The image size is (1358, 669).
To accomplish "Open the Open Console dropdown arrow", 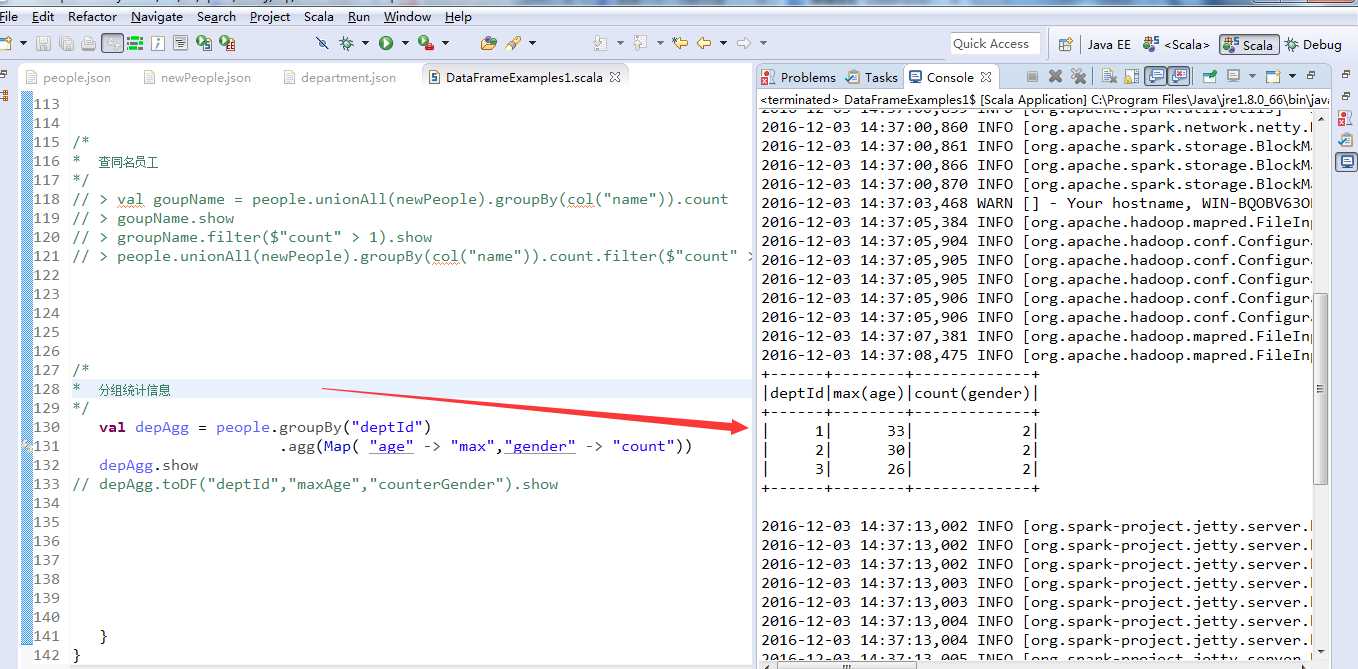I will (1292, 76).
